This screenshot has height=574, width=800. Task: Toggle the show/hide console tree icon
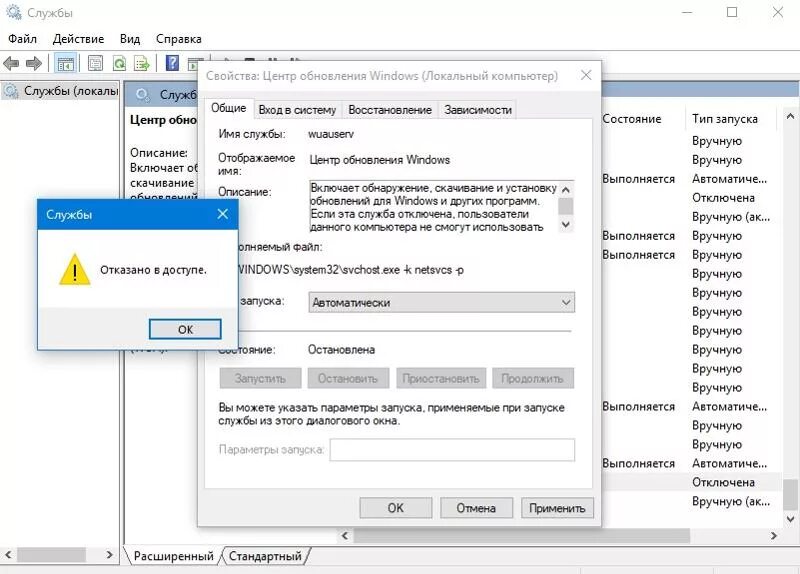coord(65,64)
